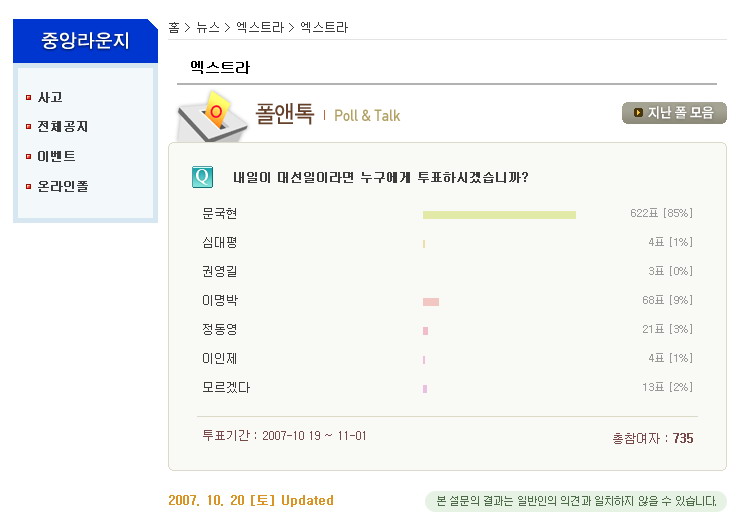This screenshot has height=531, width=738.
Task: Click the pink result bar for 이명박
Action: (431, 301)
